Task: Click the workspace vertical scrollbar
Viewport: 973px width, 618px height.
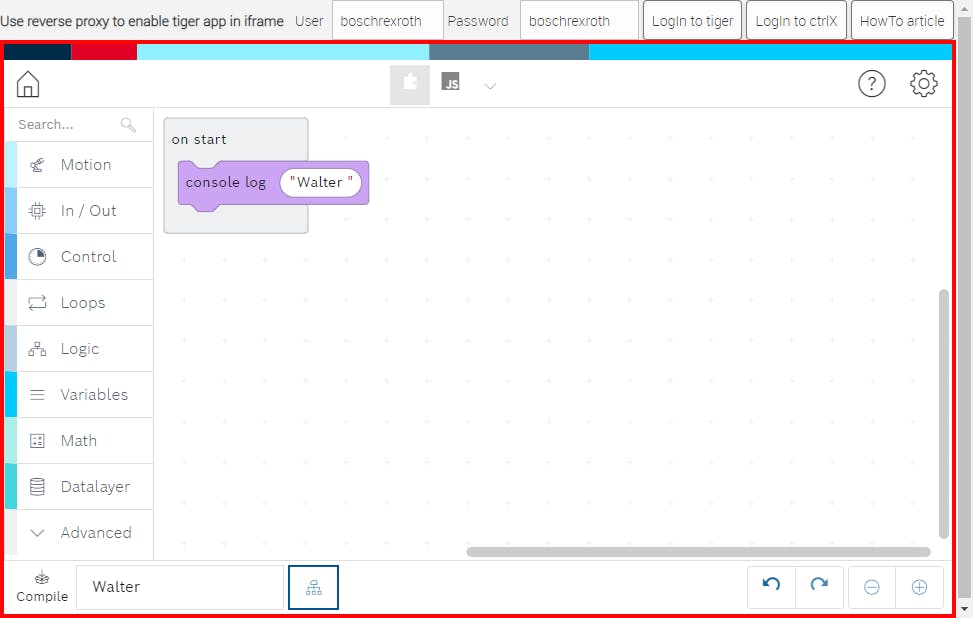Action: [x=944, y=414]
